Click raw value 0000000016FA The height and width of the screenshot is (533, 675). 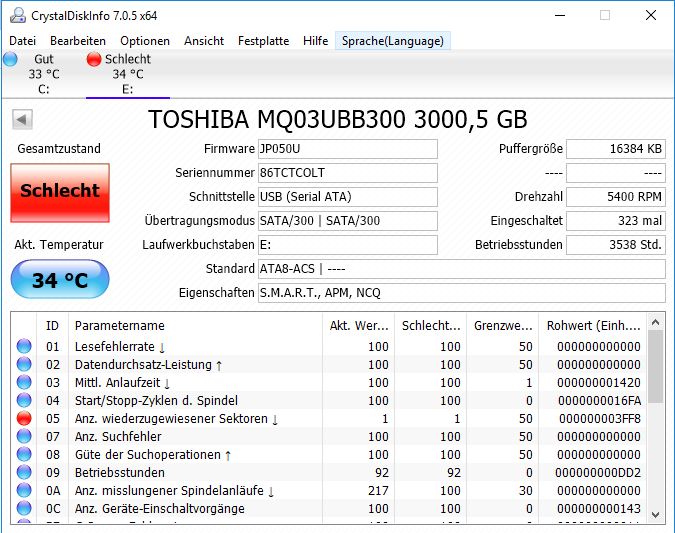[x=599, y=401]
